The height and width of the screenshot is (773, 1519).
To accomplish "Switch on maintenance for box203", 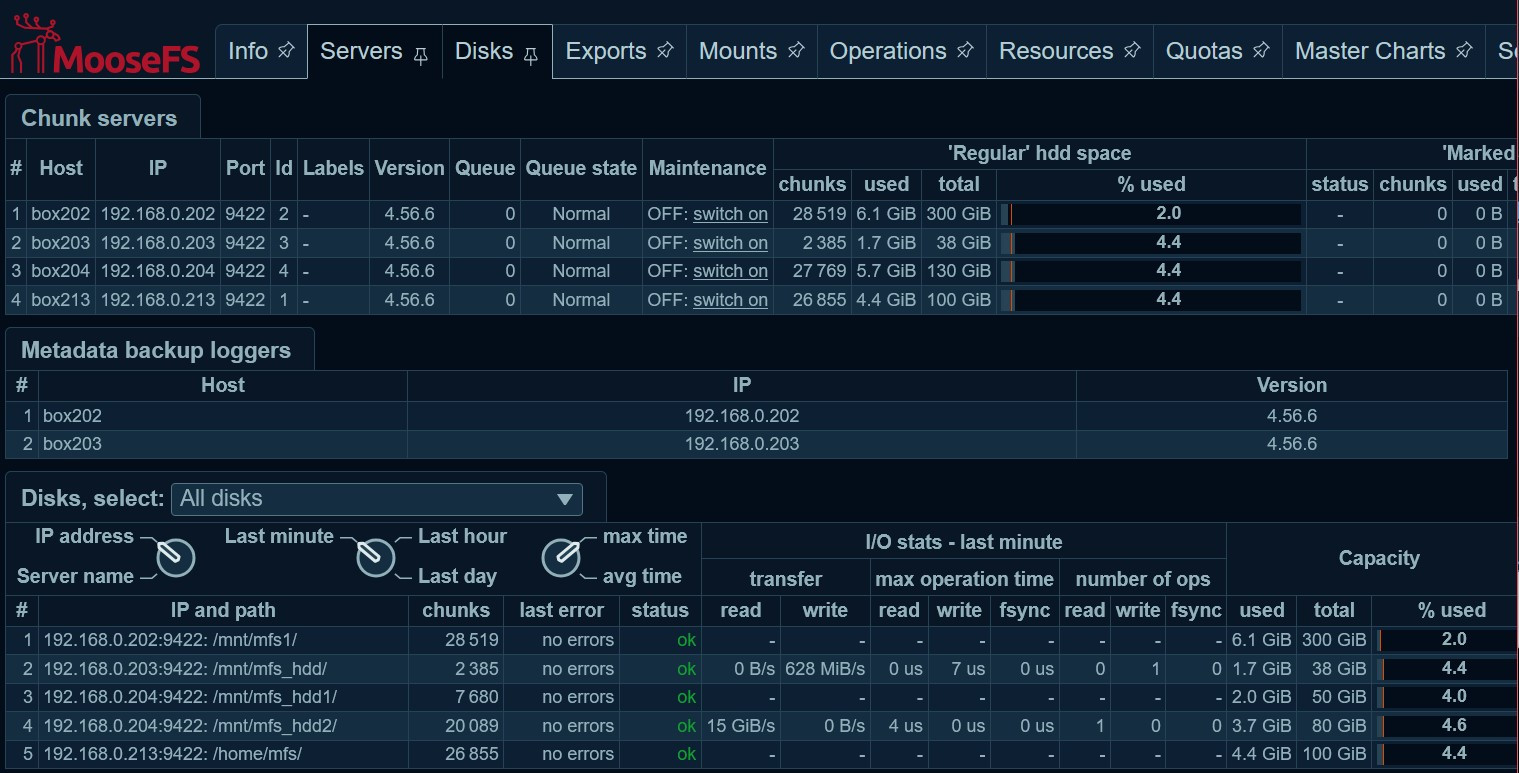I will (730, 243).
